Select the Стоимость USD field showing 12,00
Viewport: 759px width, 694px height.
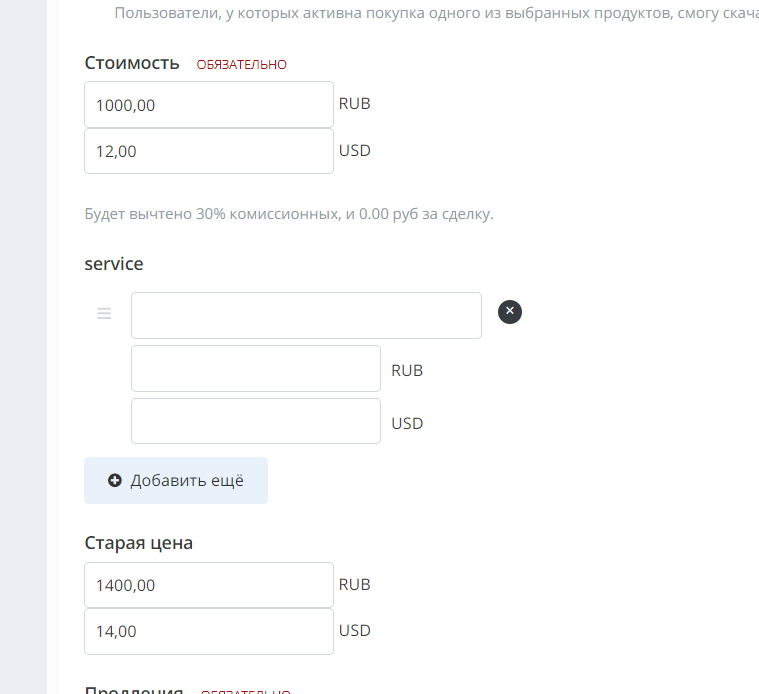(x=208, y=151)
